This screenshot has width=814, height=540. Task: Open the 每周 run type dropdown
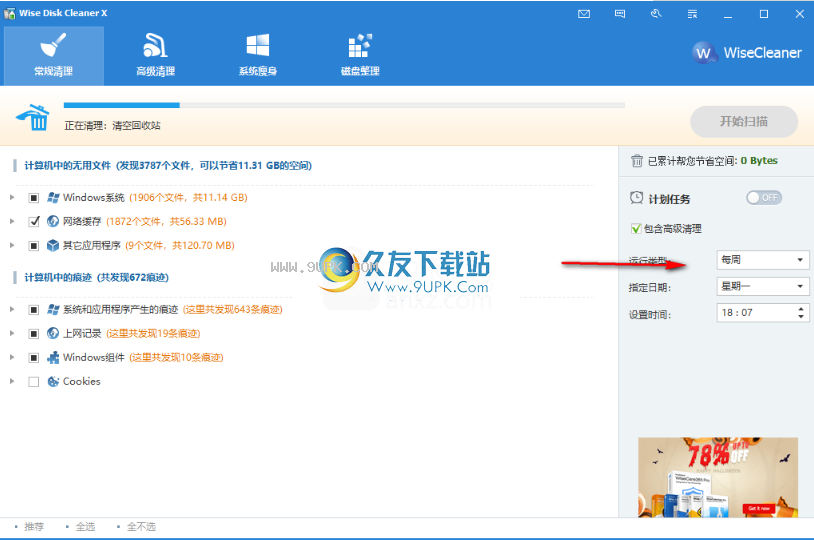click(763, 260)
